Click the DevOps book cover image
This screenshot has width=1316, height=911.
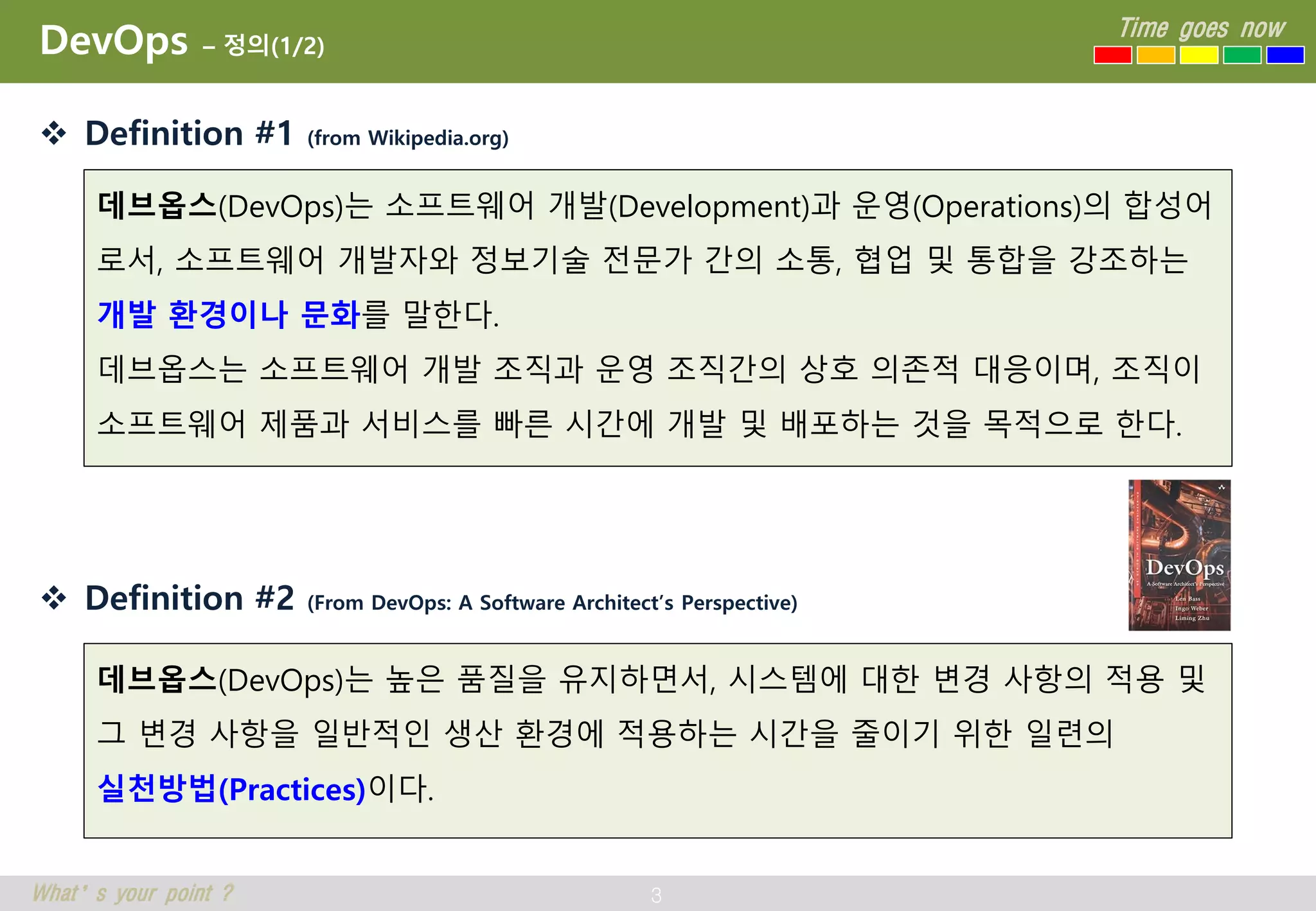(x=1179, y=555)
